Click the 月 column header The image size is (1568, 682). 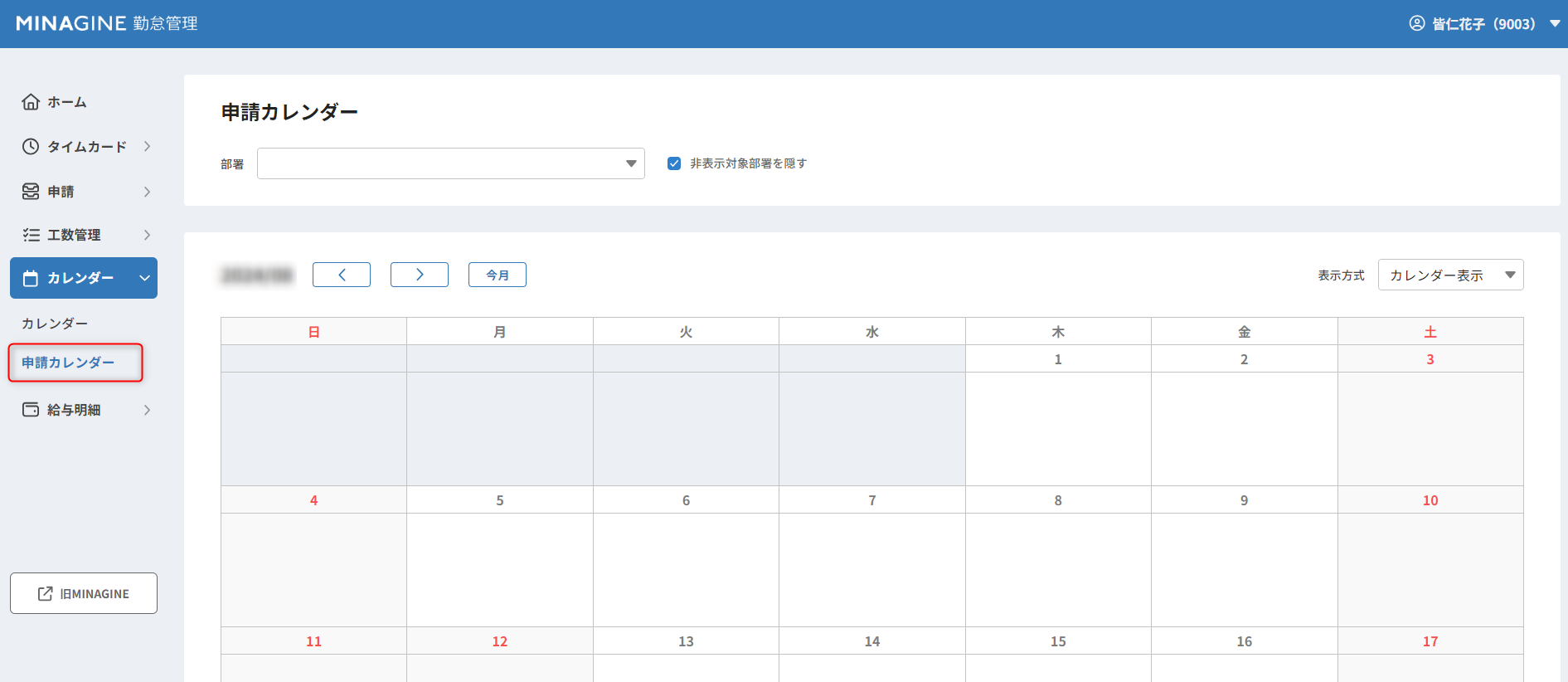pos(500,332)
